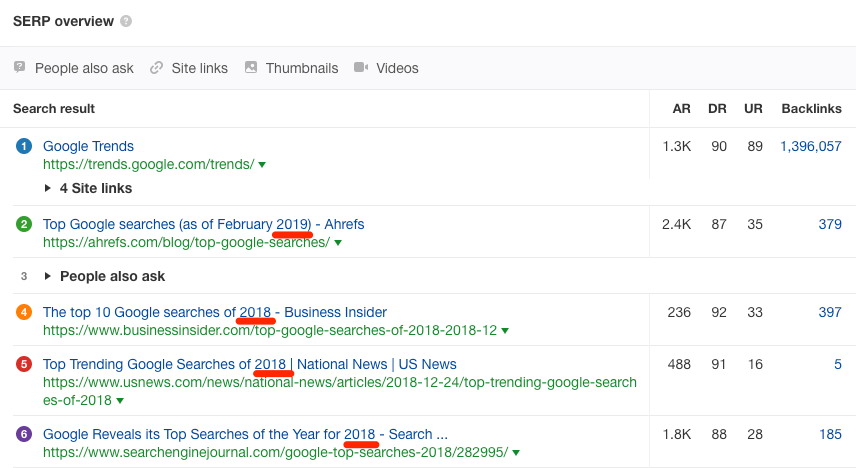Screen dimensions: 856x468
Task: Open Top Trending Google Searches US News link
Action: [x=249, y=364]
